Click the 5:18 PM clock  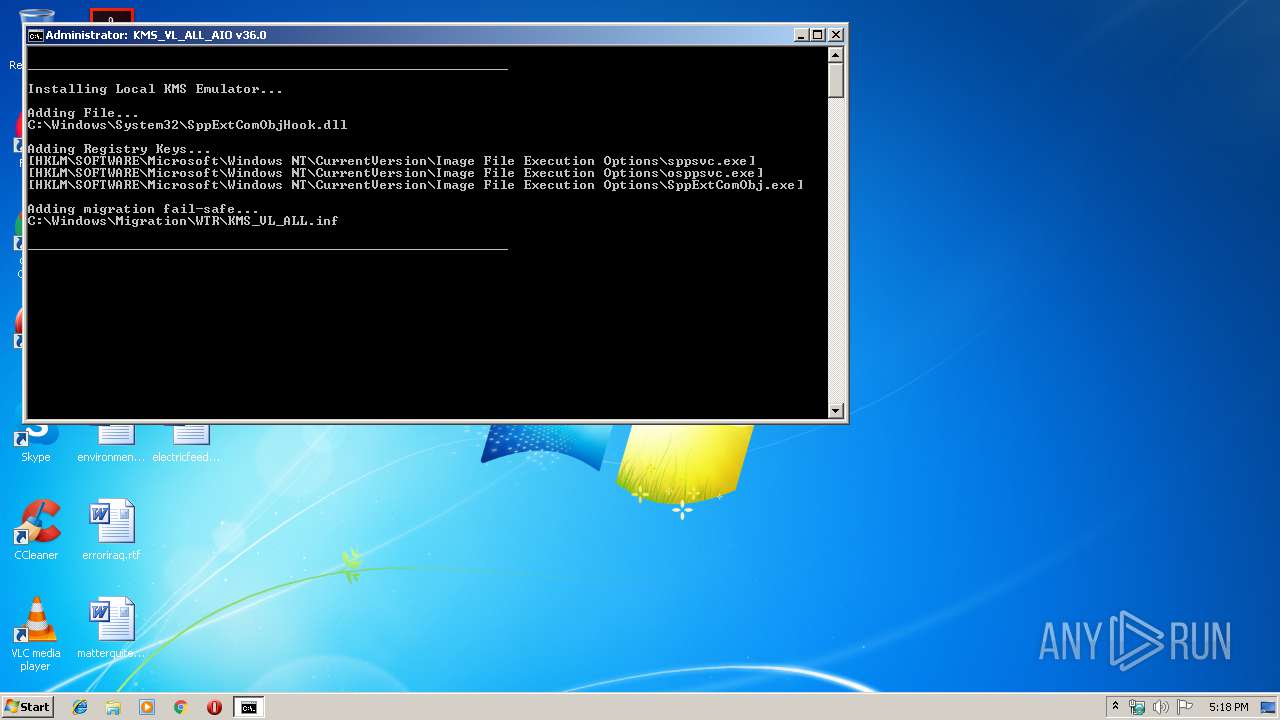tap(1228, 707)
